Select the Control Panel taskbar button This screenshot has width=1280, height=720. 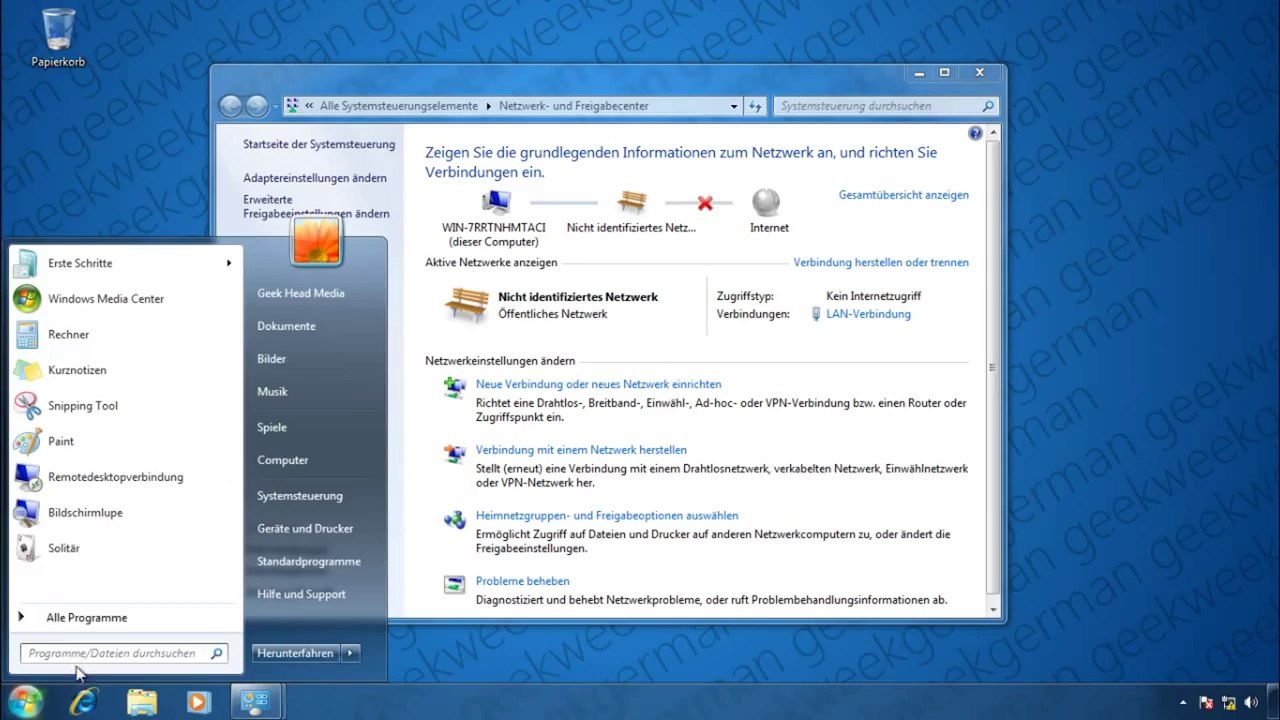(256, 702)
